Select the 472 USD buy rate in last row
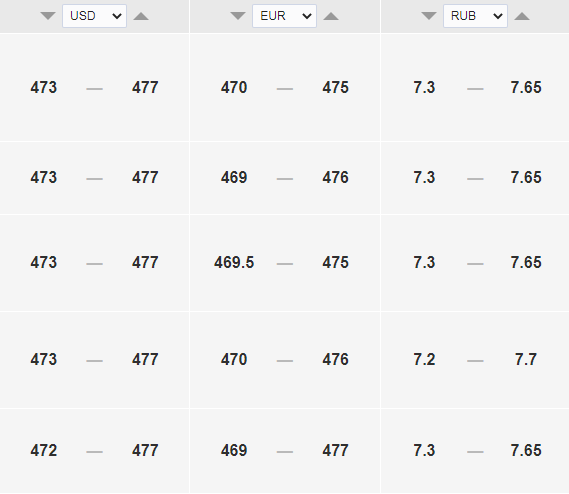Image resolution: width=569 pixels, height=494 pixels. 44,450
